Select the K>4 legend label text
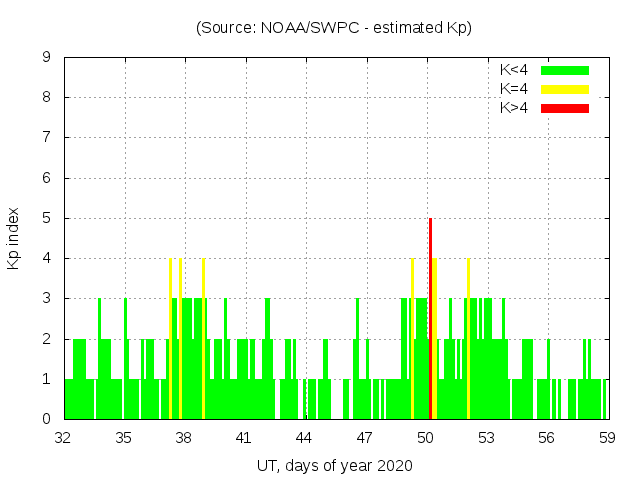The image size is (640, 480). point(513,107)
